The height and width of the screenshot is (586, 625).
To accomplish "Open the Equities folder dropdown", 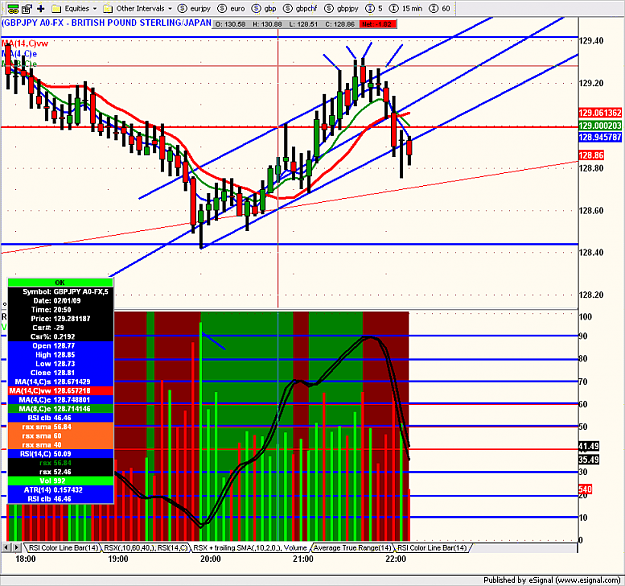I will click(x=95, y=8).
